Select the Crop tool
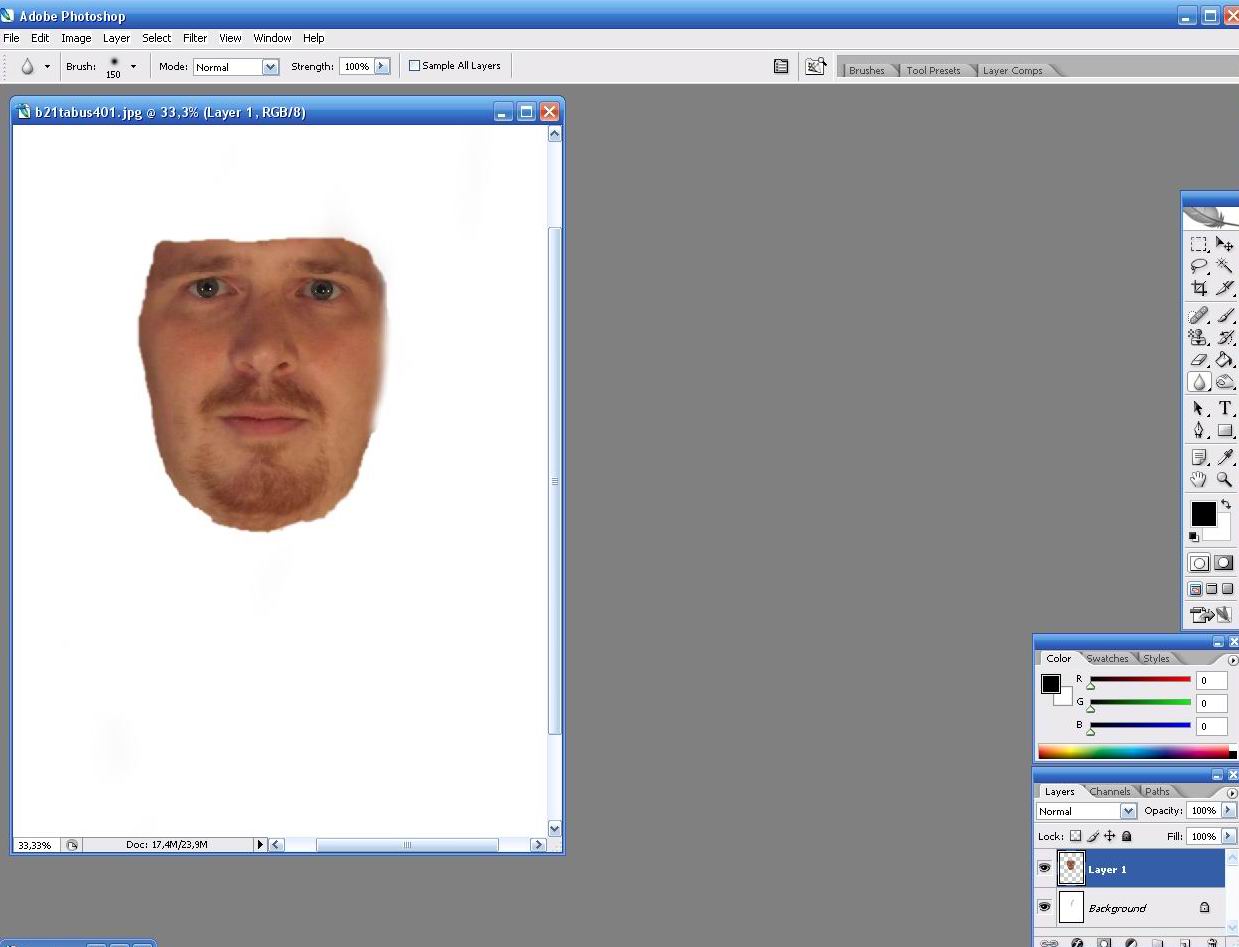The height and width of the screenshot is (947, 1239). 1198,288
